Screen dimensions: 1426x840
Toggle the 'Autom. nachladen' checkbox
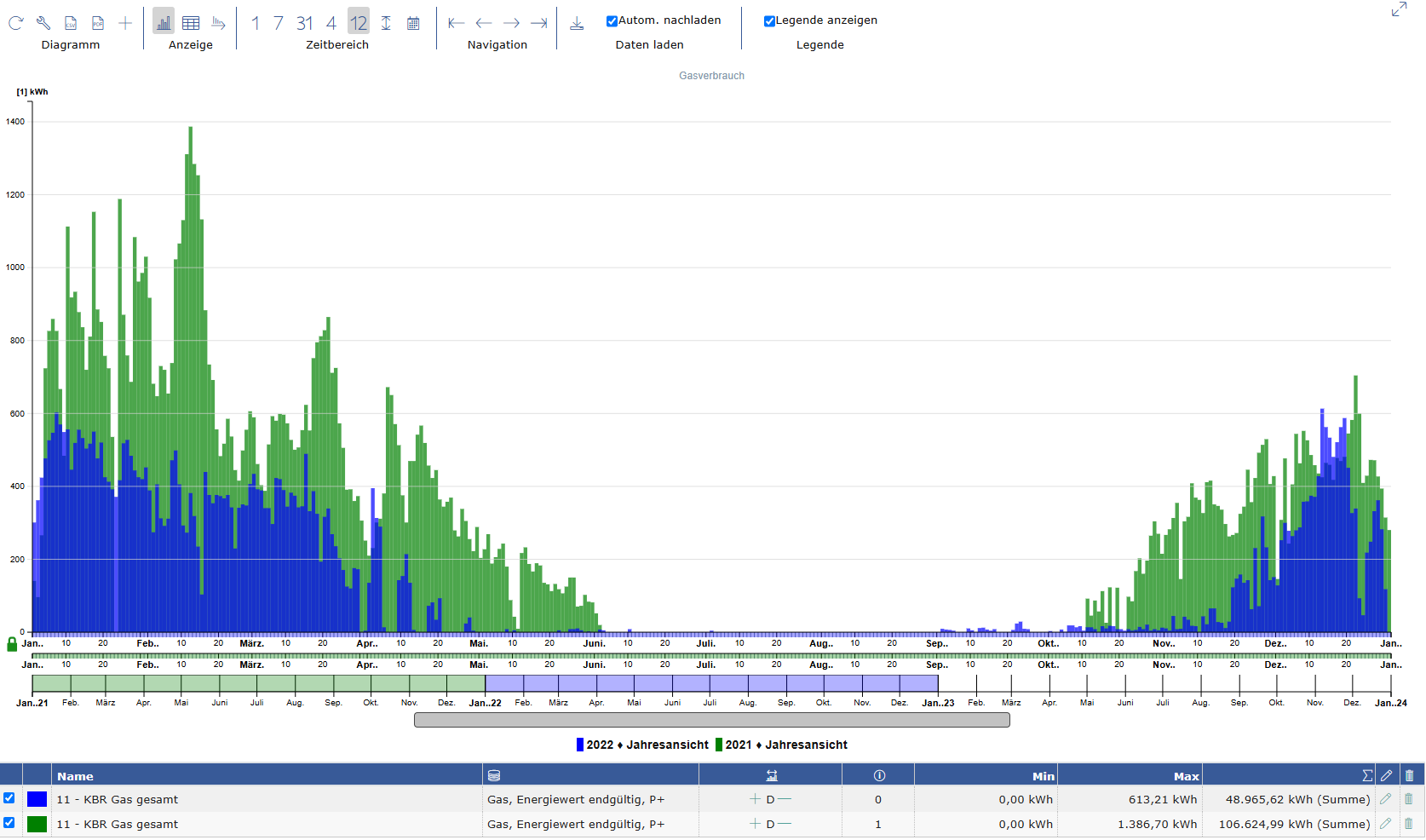[x=612, y=21]
